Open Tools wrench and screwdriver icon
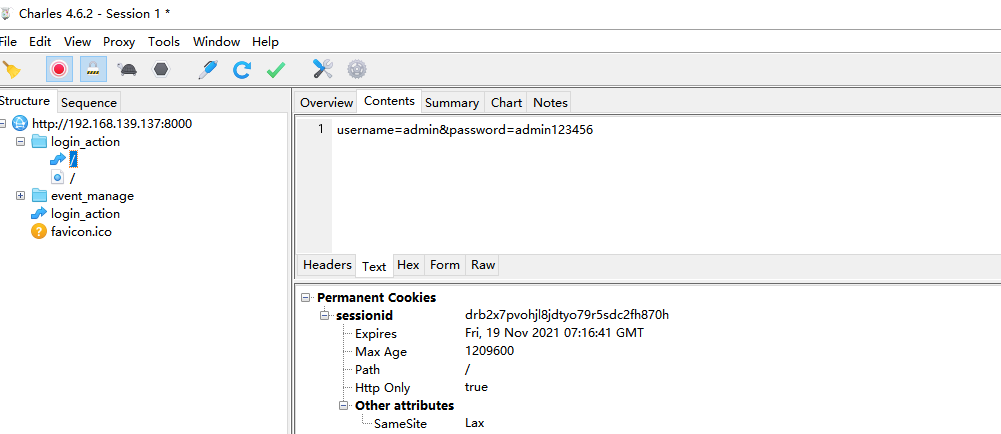The height and width of the screenshot is (434, 1001). 322,69
